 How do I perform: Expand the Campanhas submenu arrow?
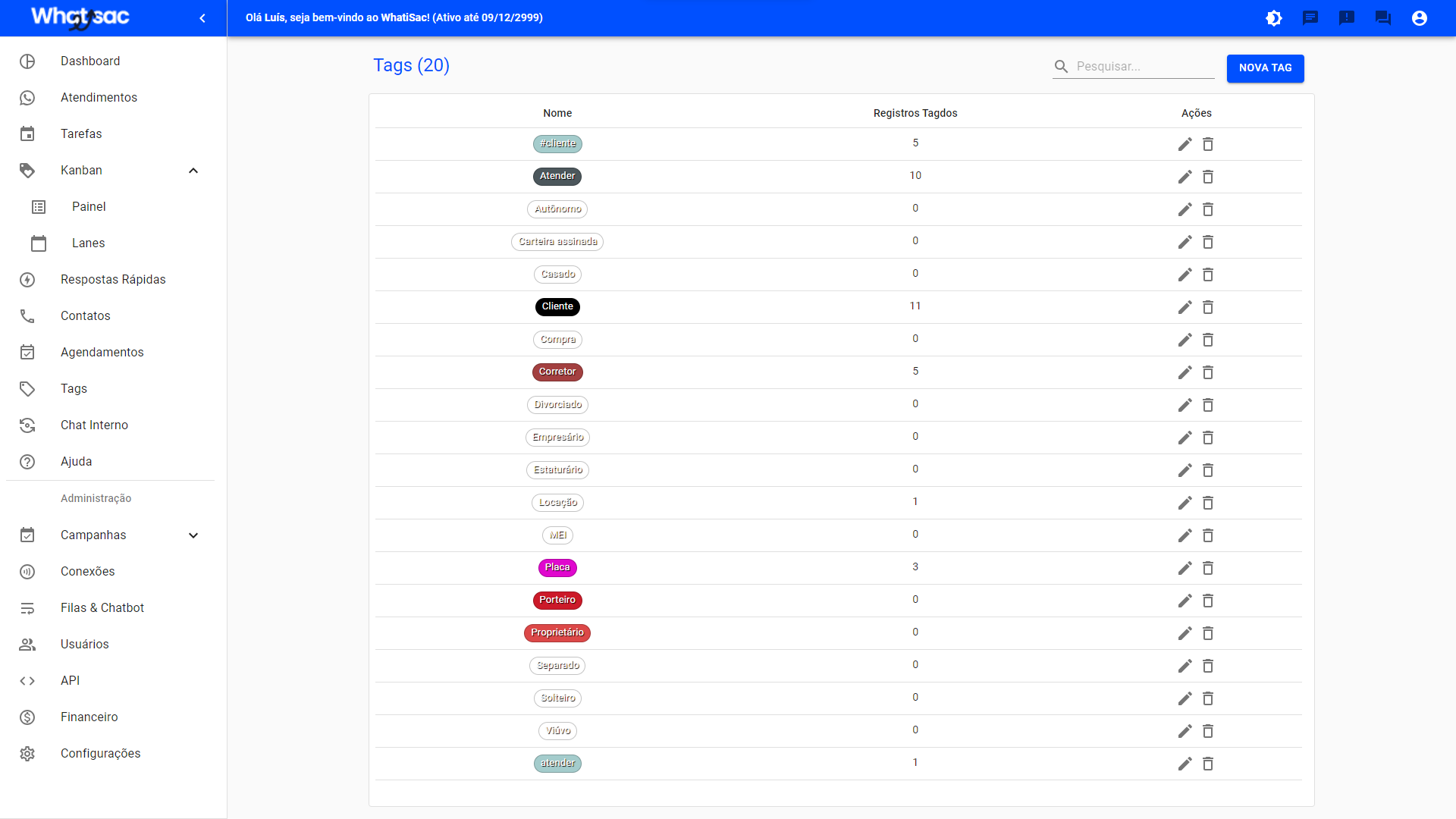[x=193, y=535]
